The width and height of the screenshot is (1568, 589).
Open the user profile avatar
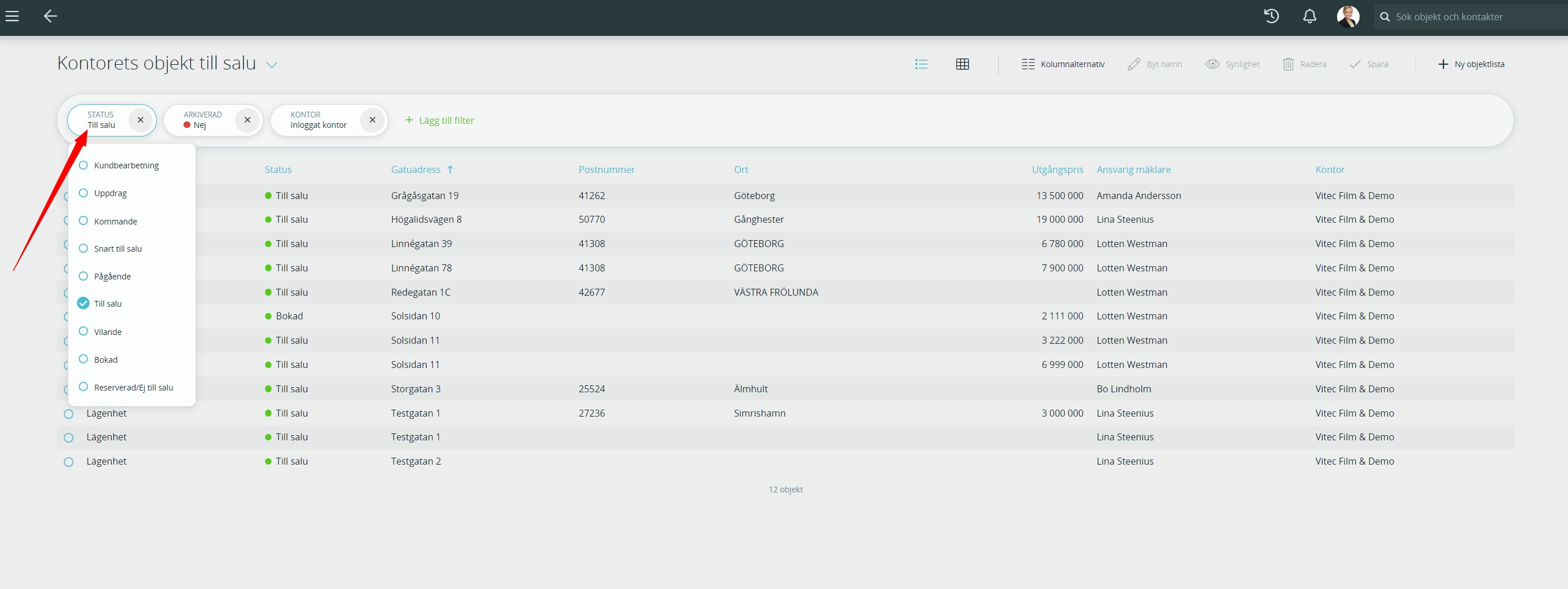[x=1348, y=16]
